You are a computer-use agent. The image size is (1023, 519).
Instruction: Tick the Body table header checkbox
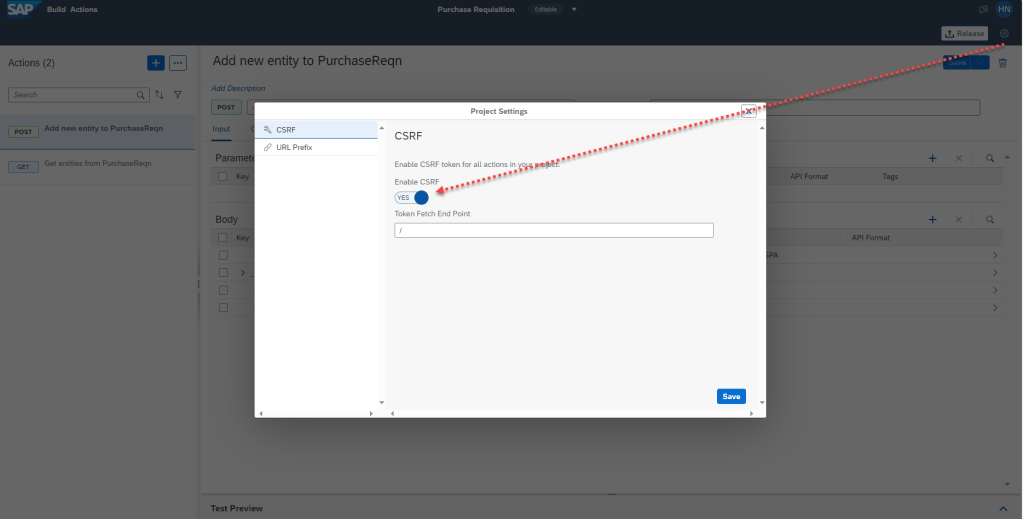[x=223, y=238]
